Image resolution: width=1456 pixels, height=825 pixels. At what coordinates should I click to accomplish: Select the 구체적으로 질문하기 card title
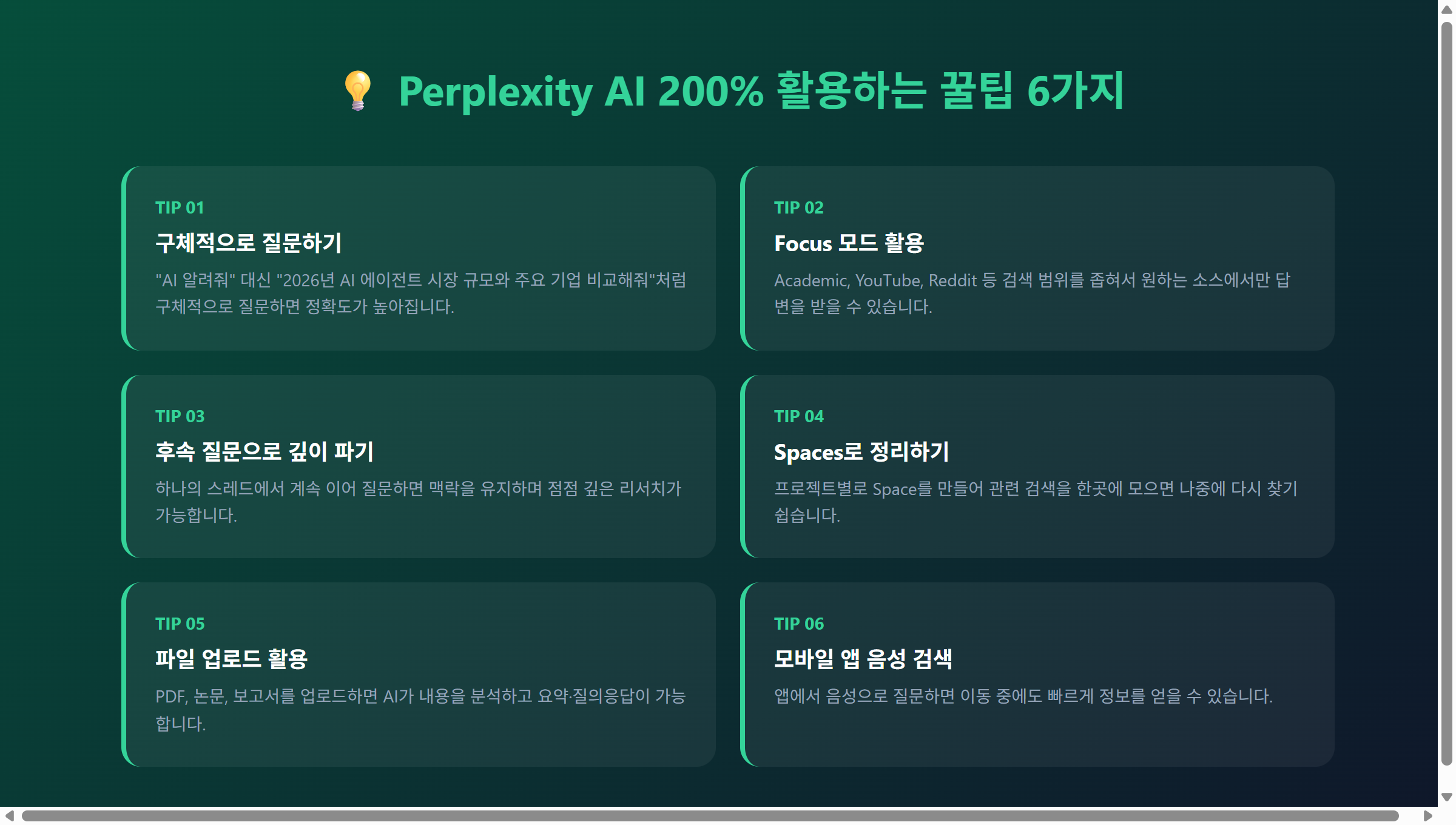click(249, 243)
